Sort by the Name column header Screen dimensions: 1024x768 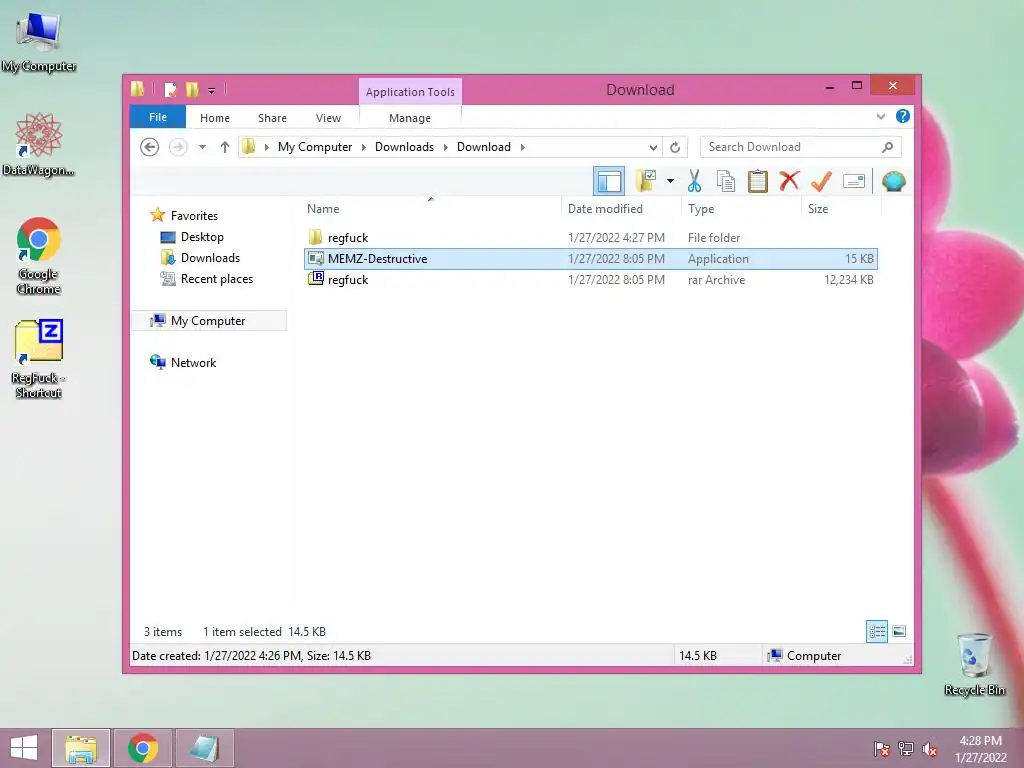coord(431,209)
